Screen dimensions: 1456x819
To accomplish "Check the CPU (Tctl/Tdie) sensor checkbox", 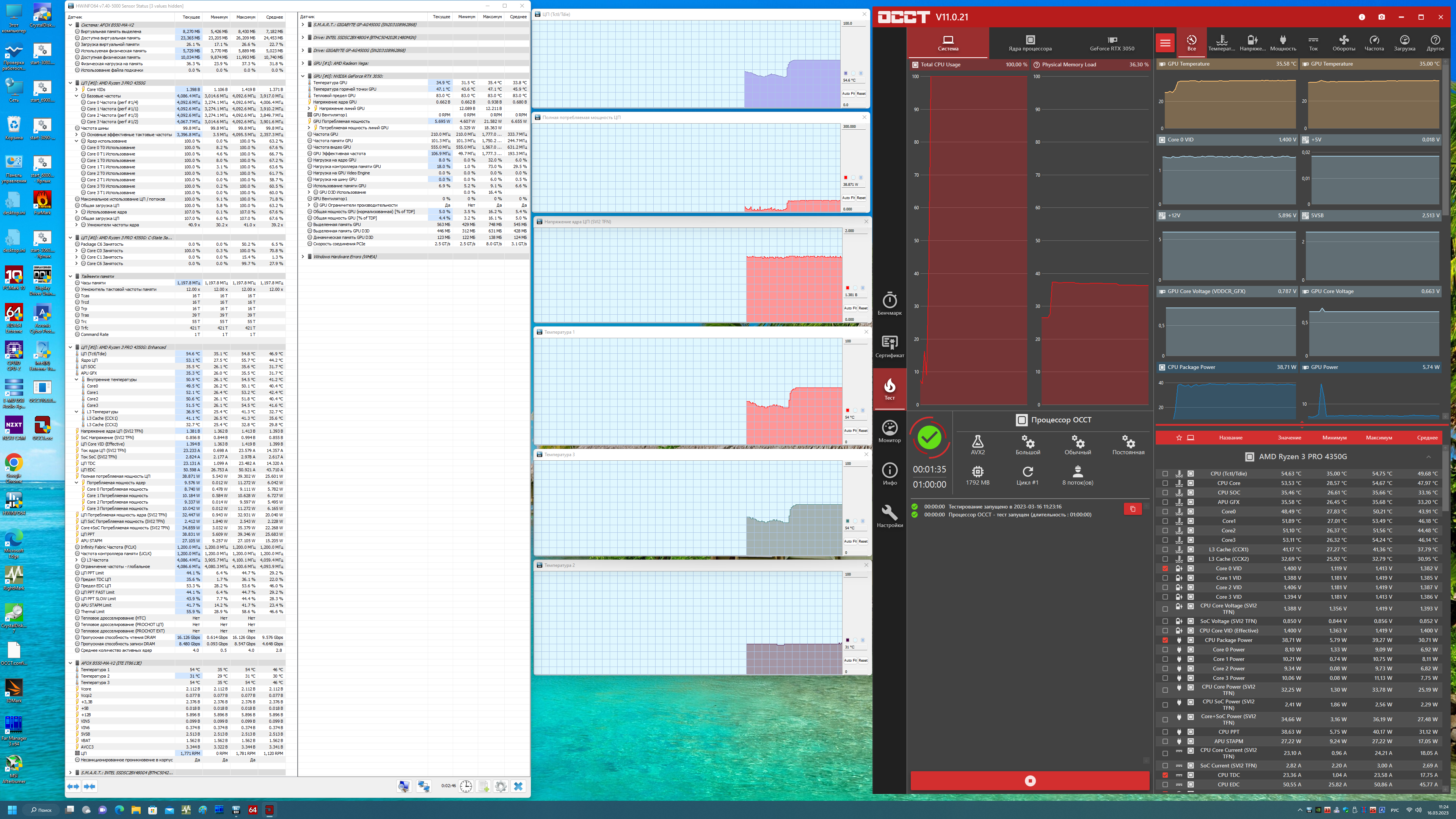I will coord(1165,474).
